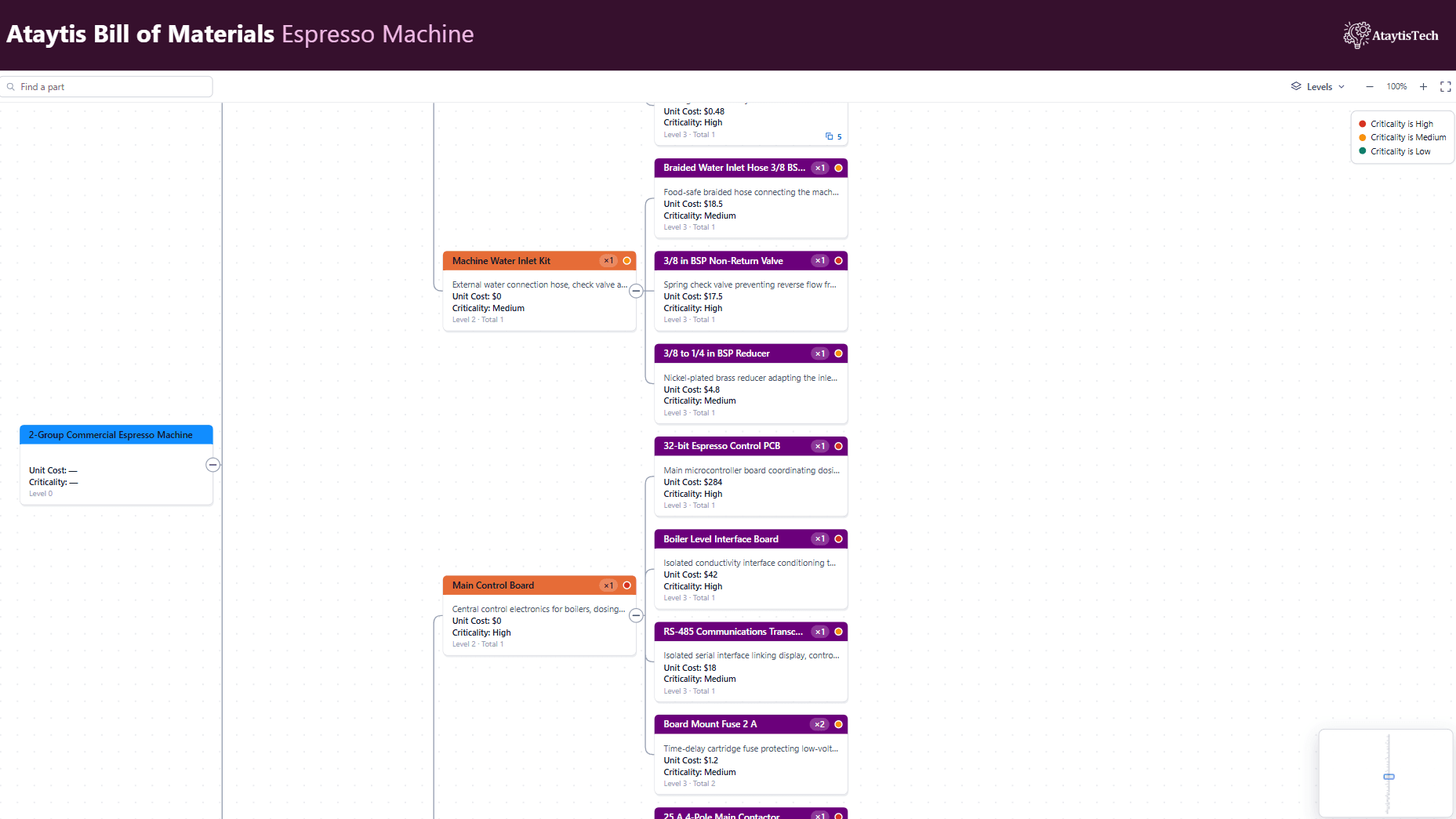1456x819 pixels.
Task: Collapse Machine Water Inlet Kit children
Action: pos(636,291)
